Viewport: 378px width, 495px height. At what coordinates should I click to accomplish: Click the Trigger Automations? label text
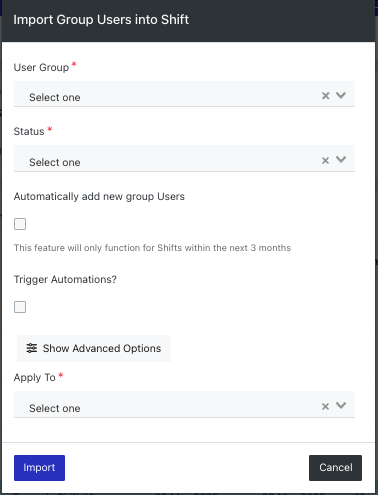pos(65,279)
